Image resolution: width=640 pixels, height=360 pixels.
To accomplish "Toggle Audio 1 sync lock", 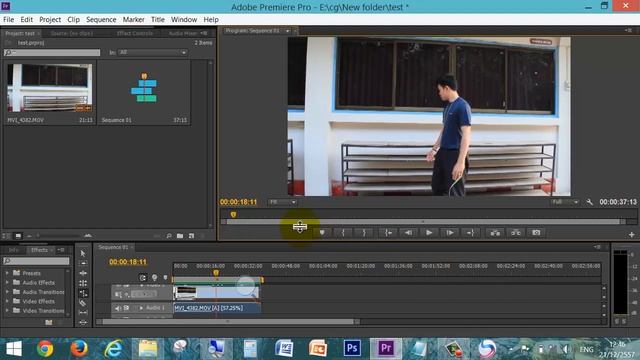I will click(x=127, y=308).
